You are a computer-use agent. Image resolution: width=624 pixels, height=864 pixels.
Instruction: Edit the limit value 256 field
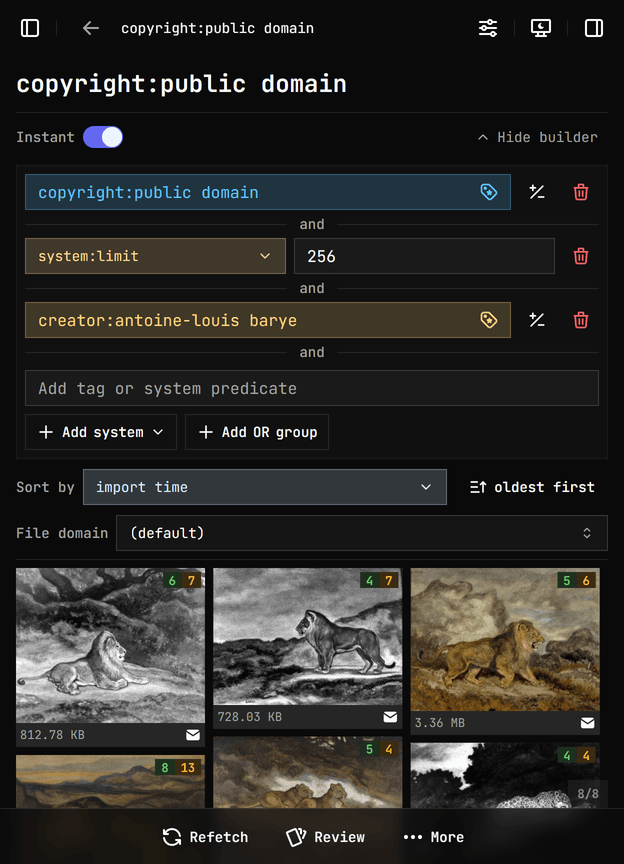[x=424, y=256]
